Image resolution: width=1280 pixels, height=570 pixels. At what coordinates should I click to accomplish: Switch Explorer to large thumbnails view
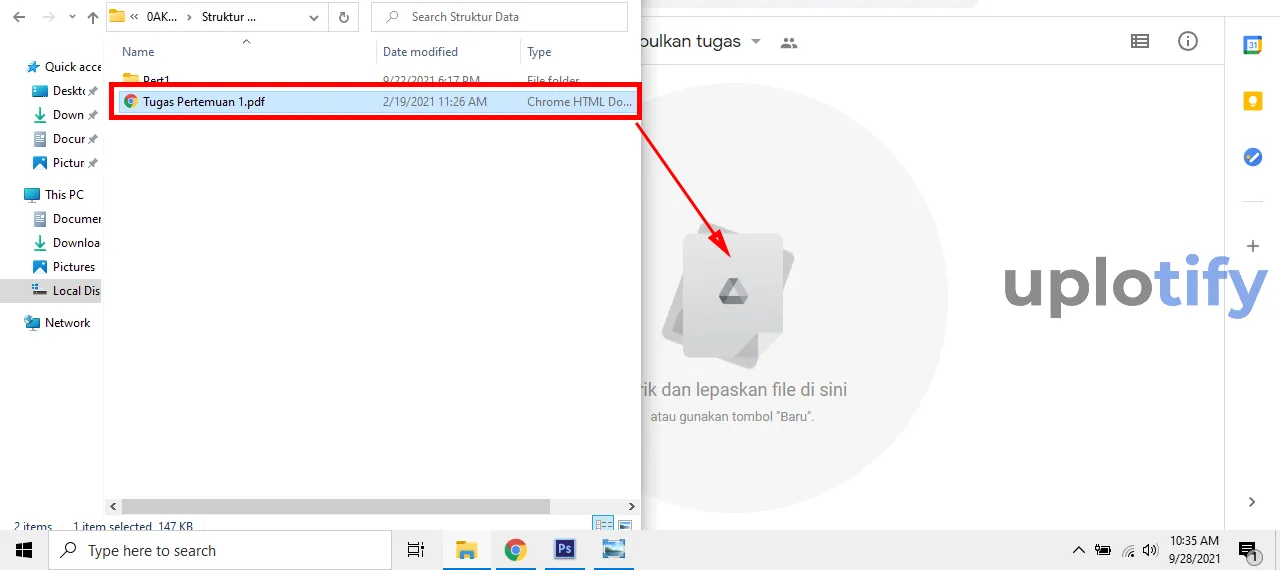click(625, 525)
